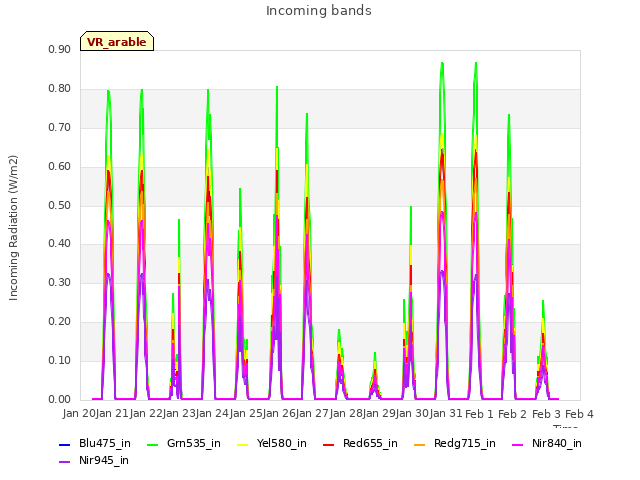Click the 0.00 y-axis tick label

point(60,400)
